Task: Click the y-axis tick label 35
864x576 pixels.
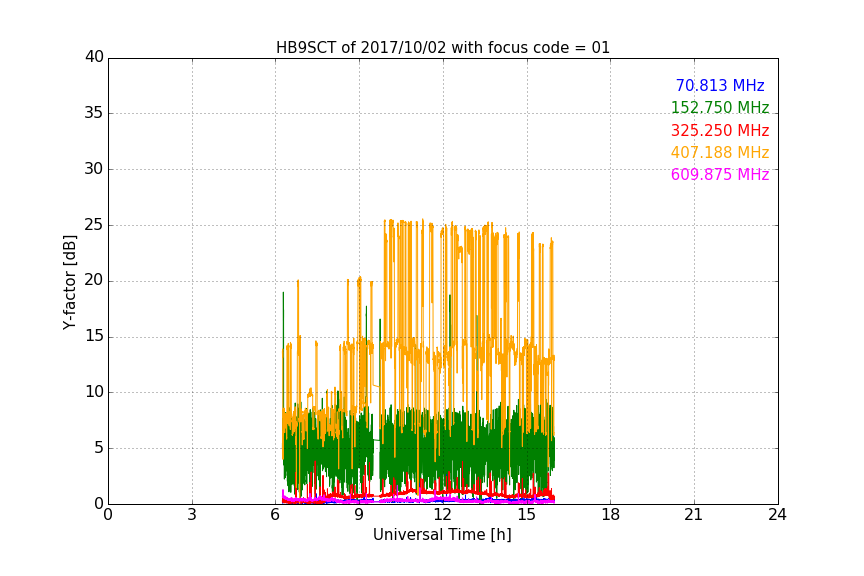Action: point(94,113)
